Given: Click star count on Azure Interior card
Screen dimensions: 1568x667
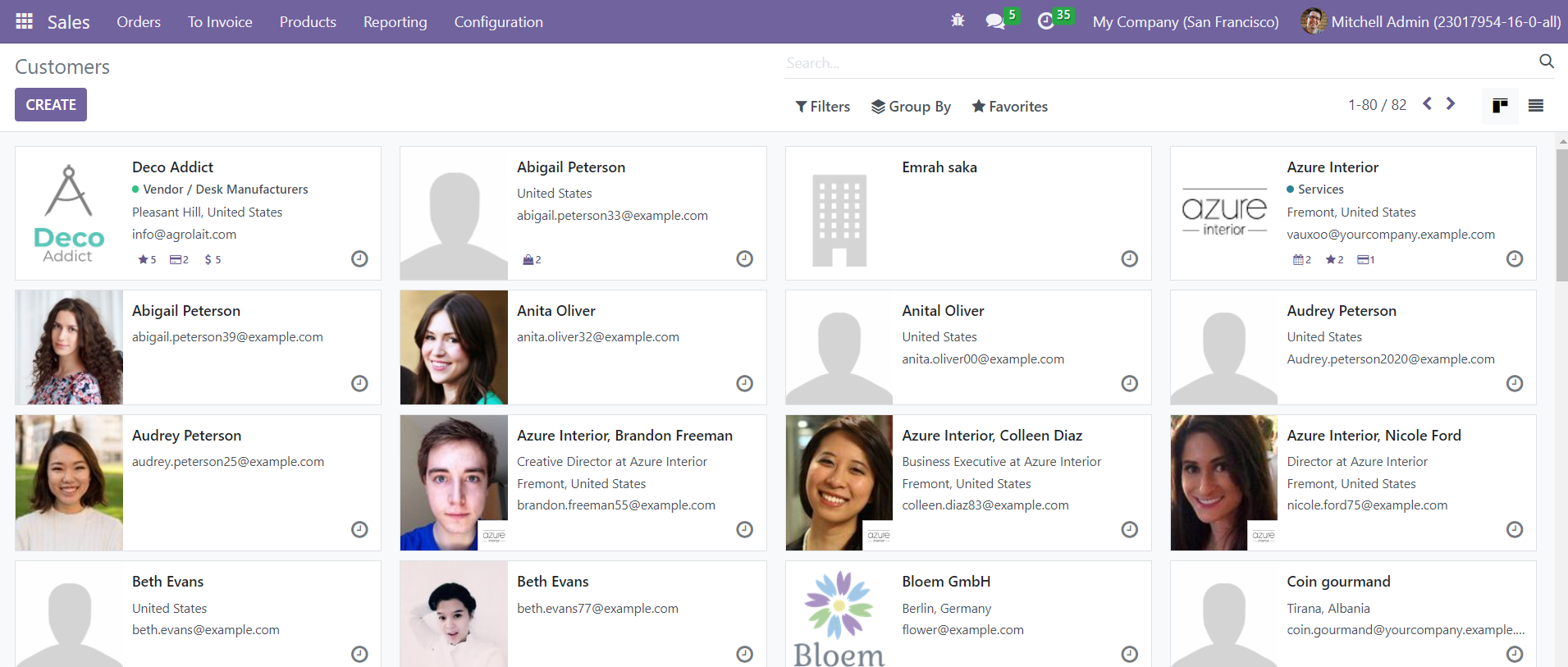Looking at the screenshot, I should 1335,259.
